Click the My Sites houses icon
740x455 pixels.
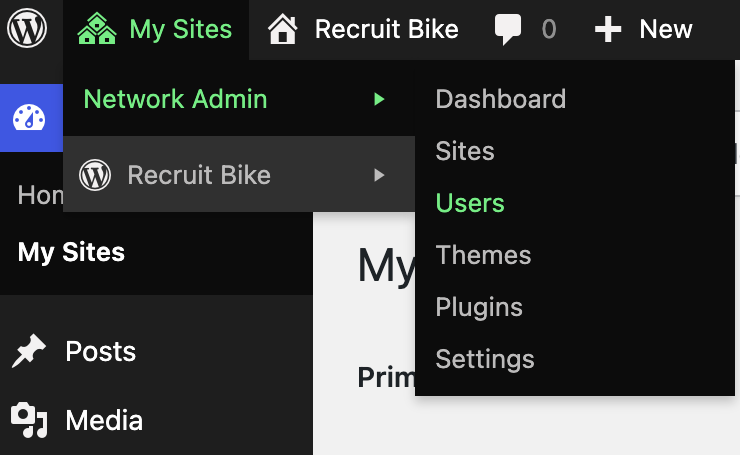[97, 29]
